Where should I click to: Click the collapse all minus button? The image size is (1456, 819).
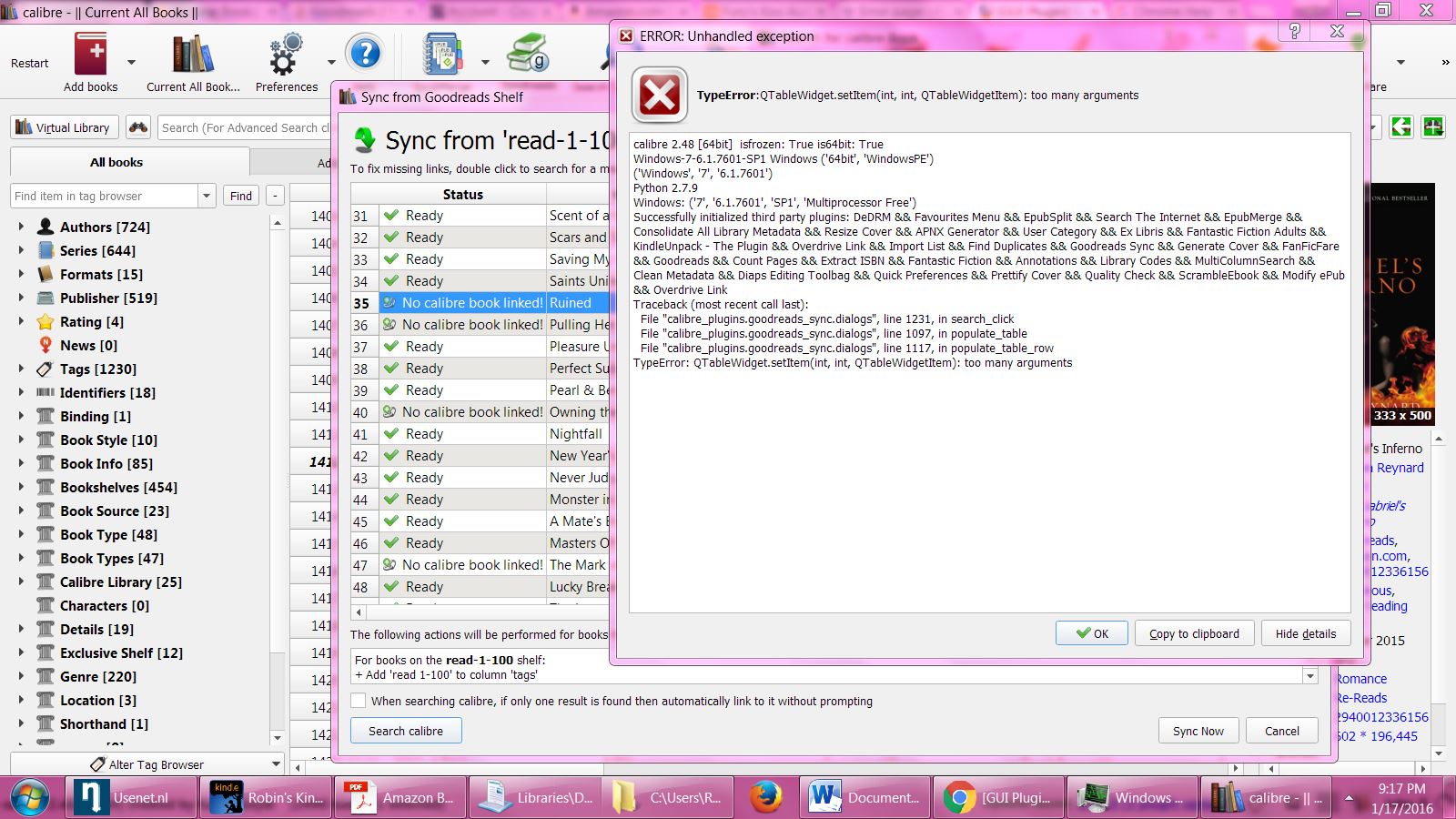(x=275, y=196)
